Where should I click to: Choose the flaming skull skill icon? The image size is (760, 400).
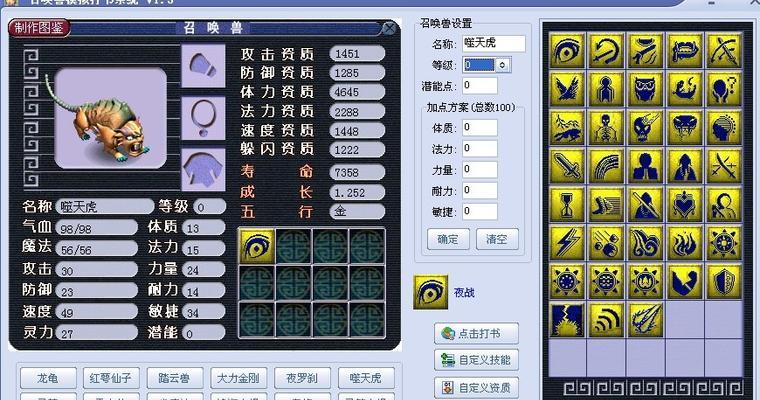(645, 128)
